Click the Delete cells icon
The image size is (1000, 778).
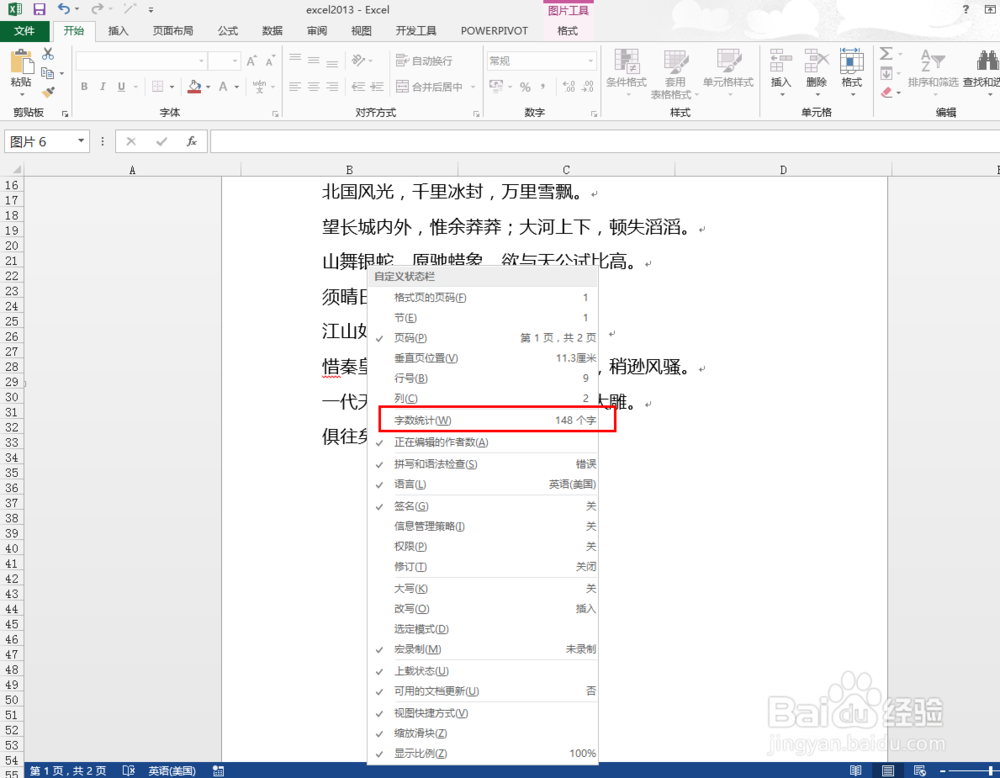pyautogui.click(x=816, y=61)
